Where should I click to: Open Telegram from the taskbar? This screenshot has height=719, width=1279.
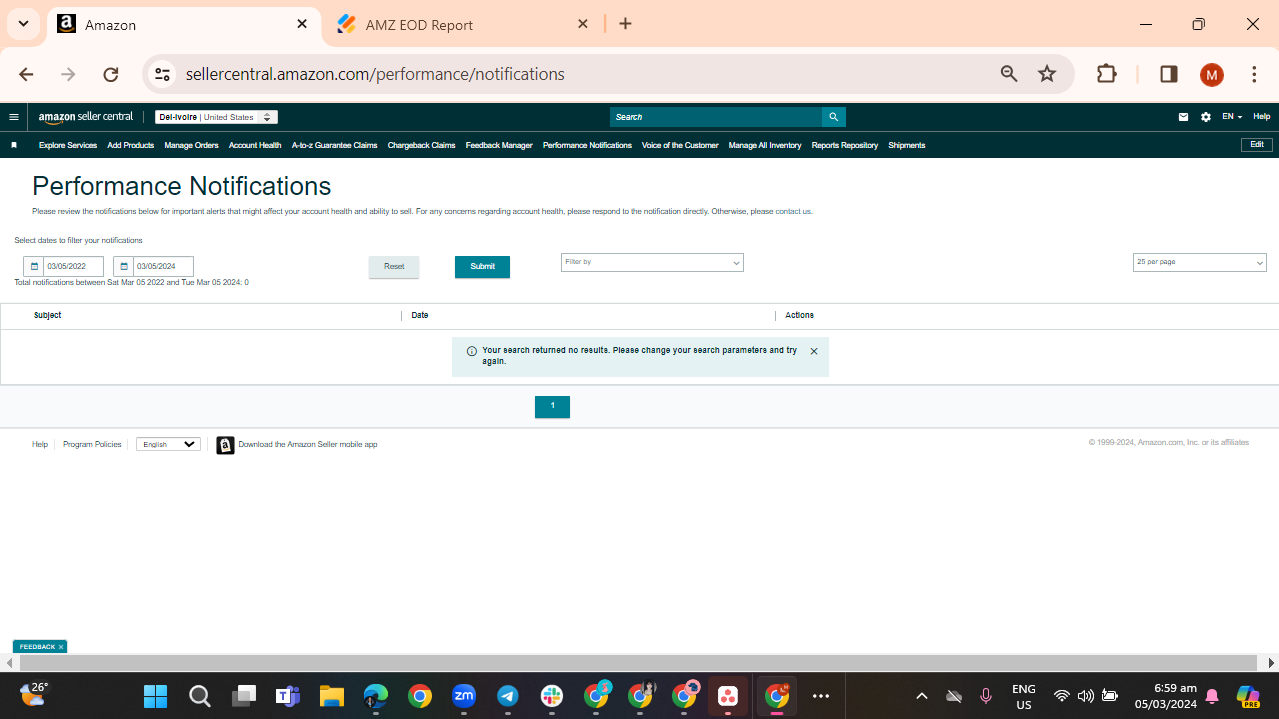508,696
